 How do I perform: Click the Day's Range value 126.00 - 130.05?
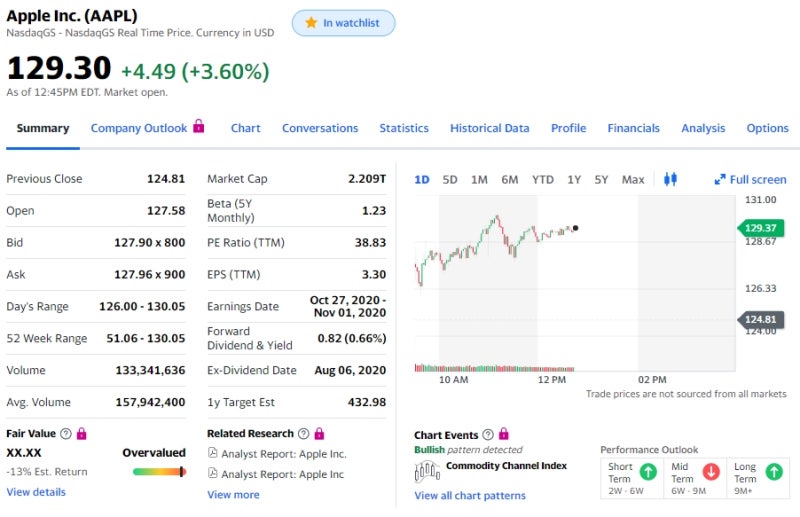(142, 306)
